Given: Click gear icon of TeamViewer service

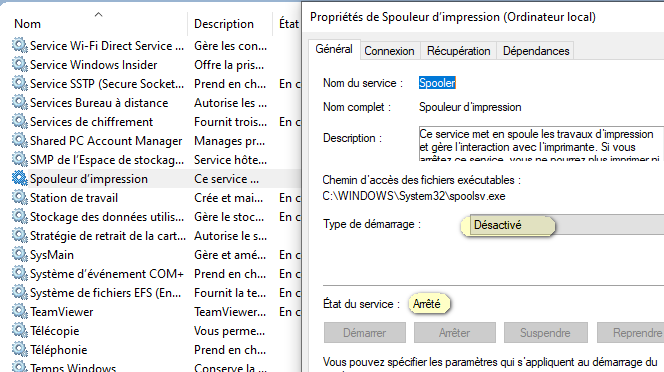Looking at the screenshot, I should 19,311.
